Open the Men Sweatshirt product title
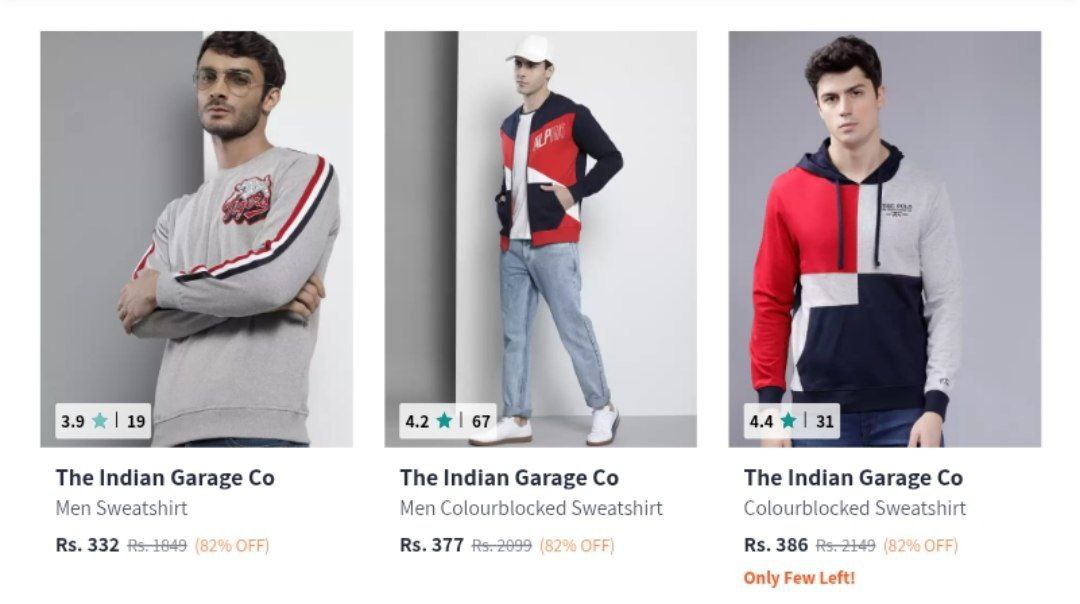 pyautogui.click(x=121, y=508)
